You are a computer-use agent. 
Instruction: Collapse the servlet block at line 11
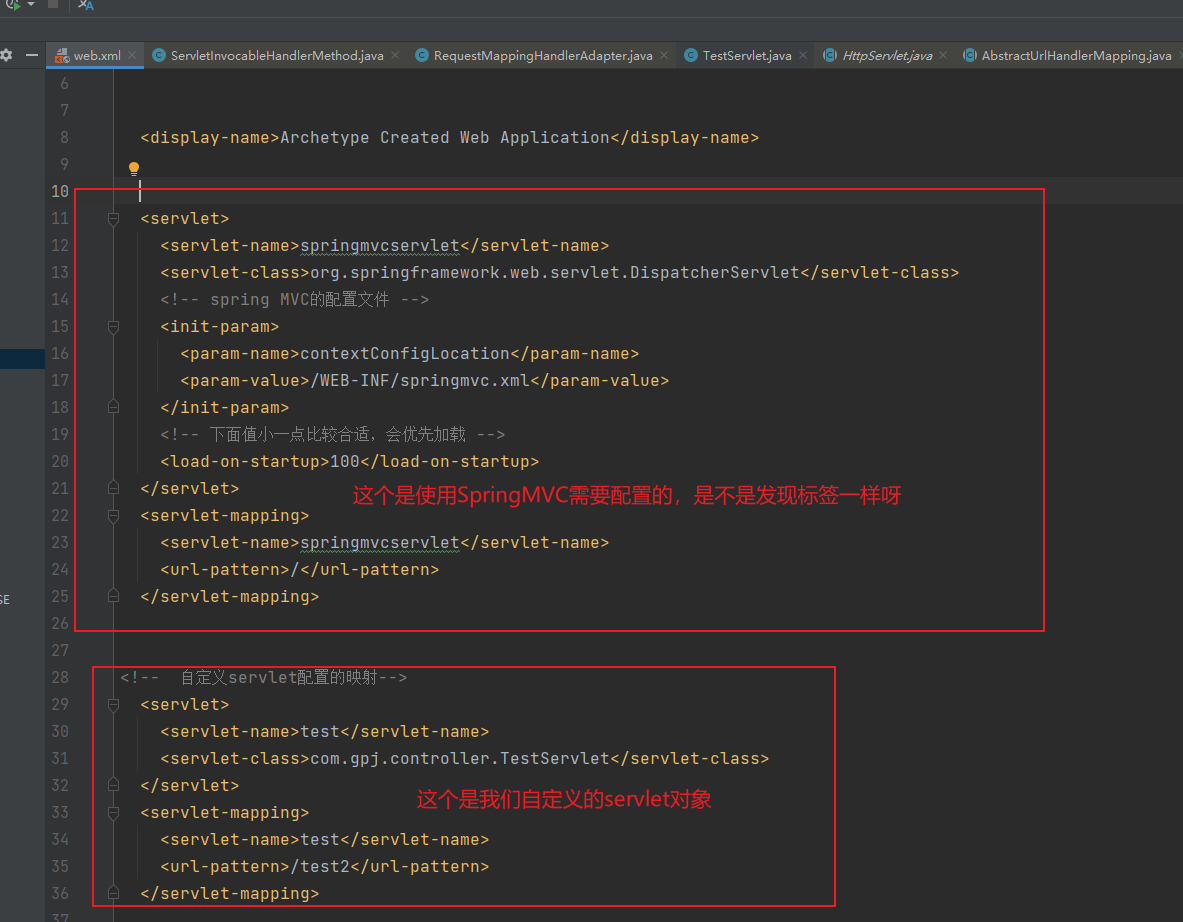click(x=113, y=219)
